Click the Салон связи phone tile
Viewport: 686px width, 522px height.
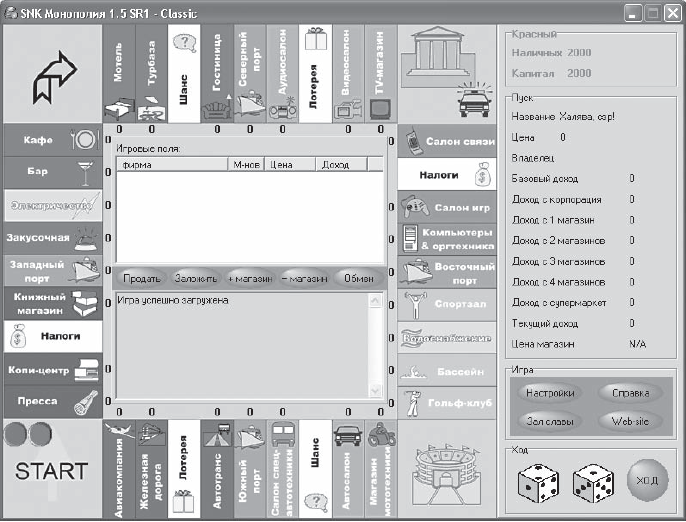(x=447, y=141)
